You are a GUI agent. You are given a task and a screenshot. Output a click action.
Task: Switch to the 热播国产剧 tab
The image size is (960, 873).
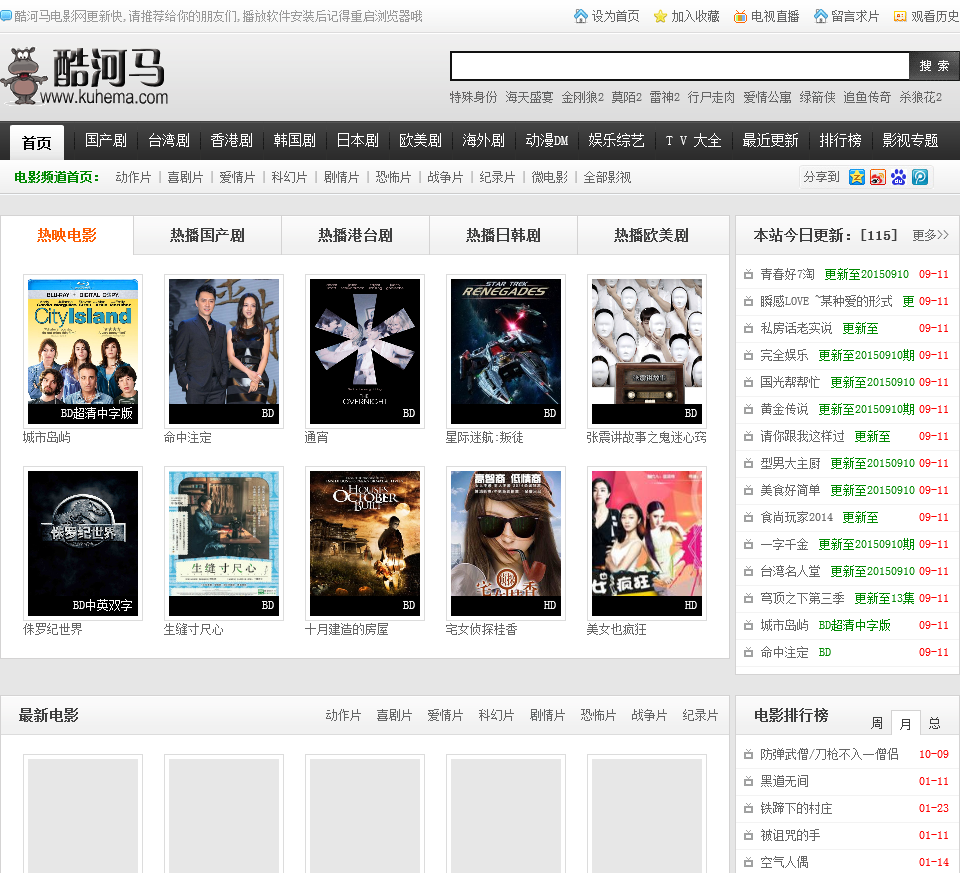[208, 235]
